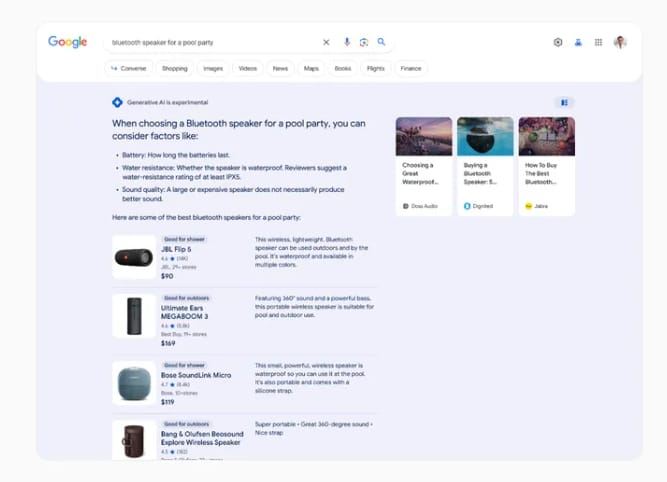Click the Generative AI diamond icon
667x482 pixels.
(x=117, y=102)
